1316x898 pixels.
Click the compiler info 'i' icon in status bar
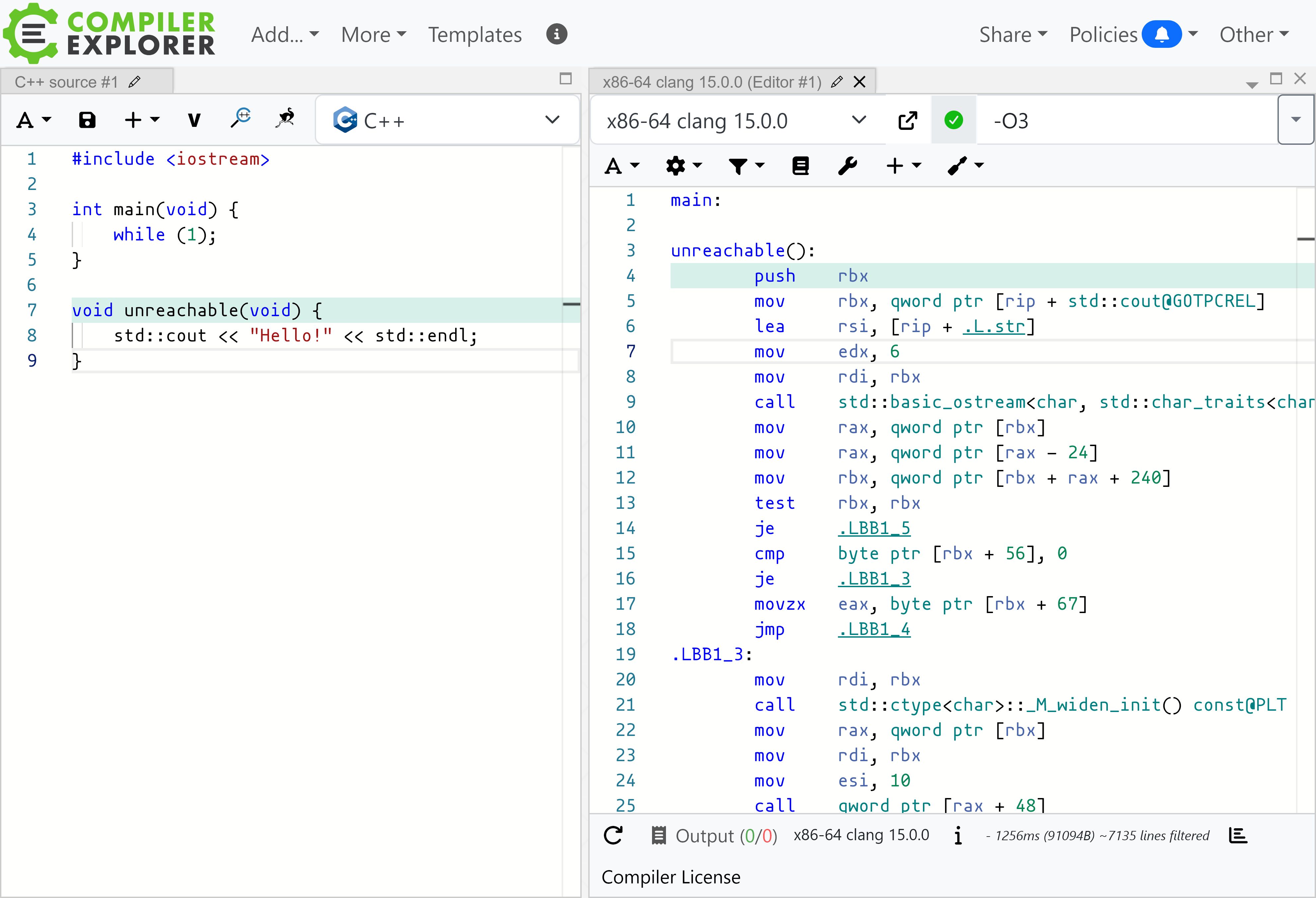click(957, 836)
